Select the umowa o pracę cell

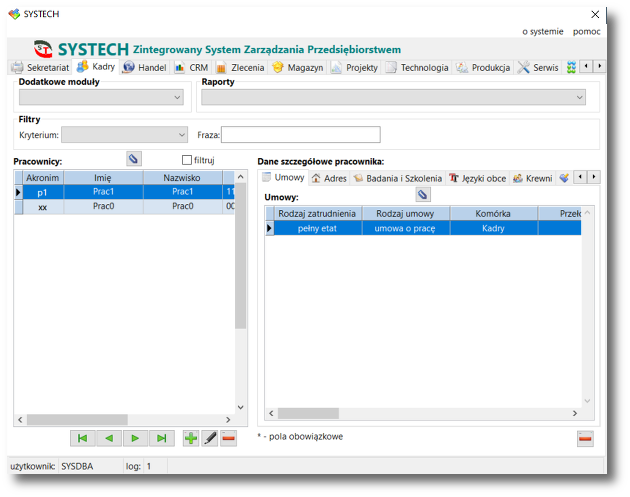point(405,228)
